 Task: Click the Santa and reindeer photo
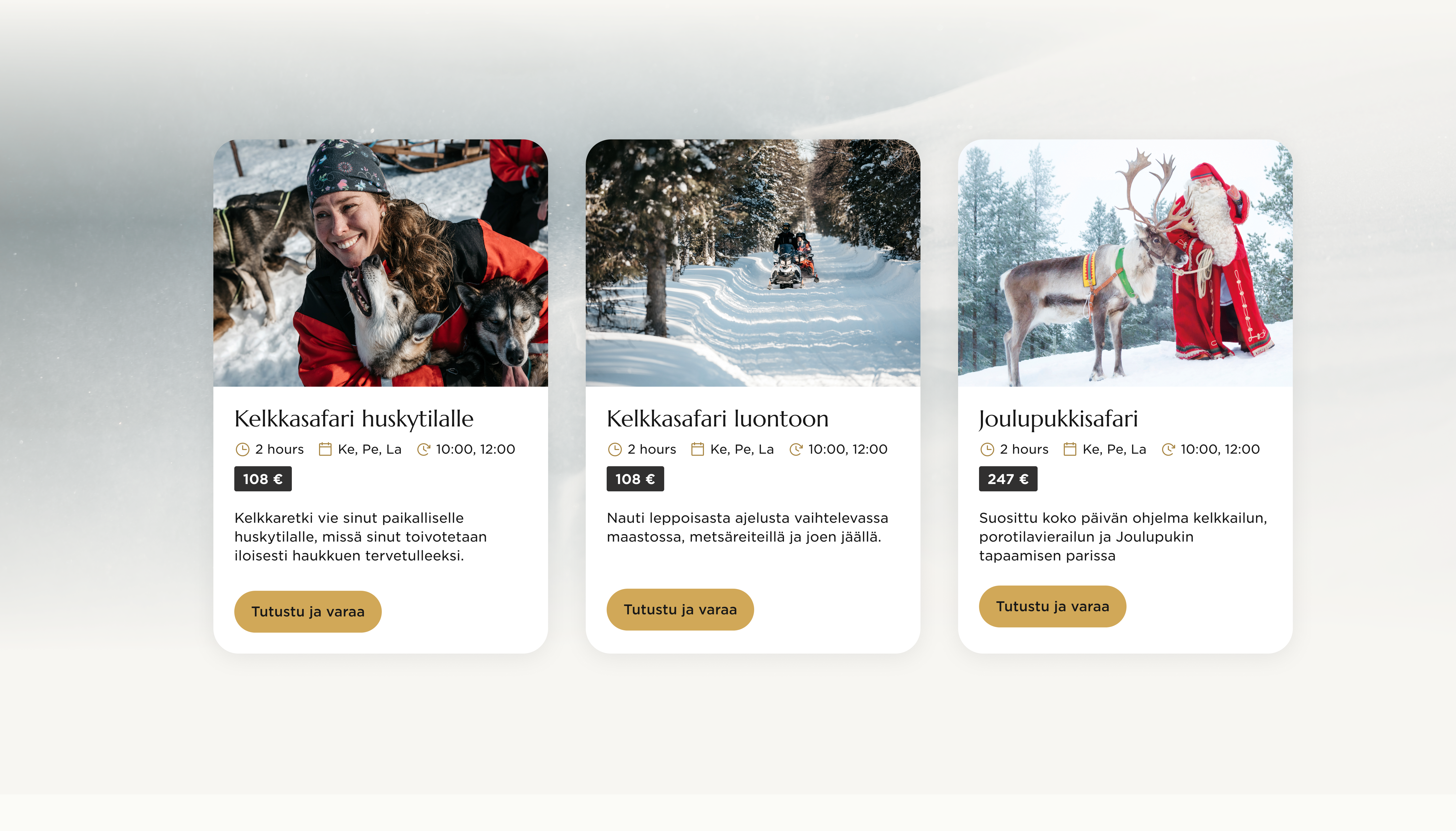pyautogui.click(x=1125, y=263)
